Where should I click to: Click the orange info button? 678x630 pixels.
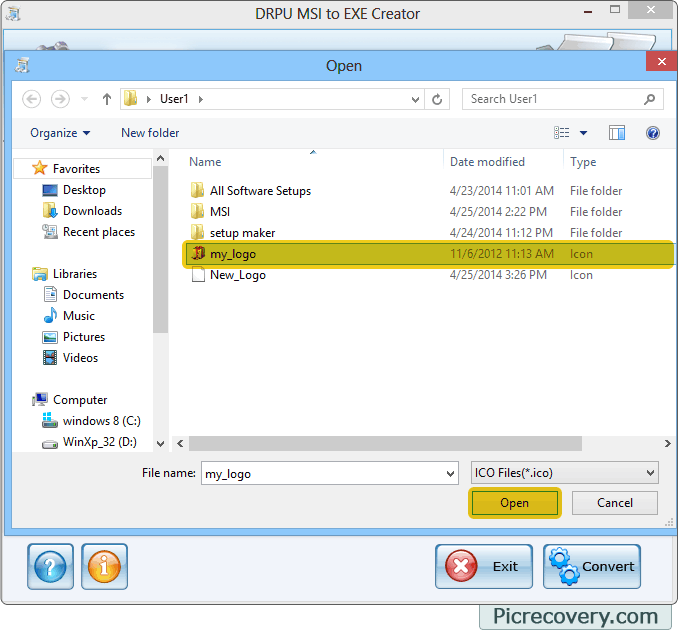coord(104,566)
